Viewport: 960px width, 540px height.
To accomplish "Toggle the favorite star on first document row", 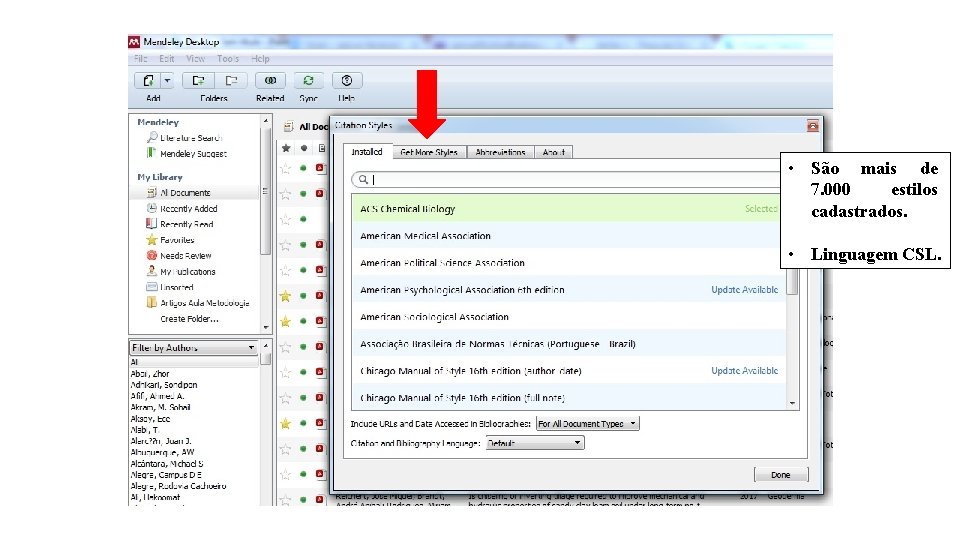I will [x=285, y=168].
